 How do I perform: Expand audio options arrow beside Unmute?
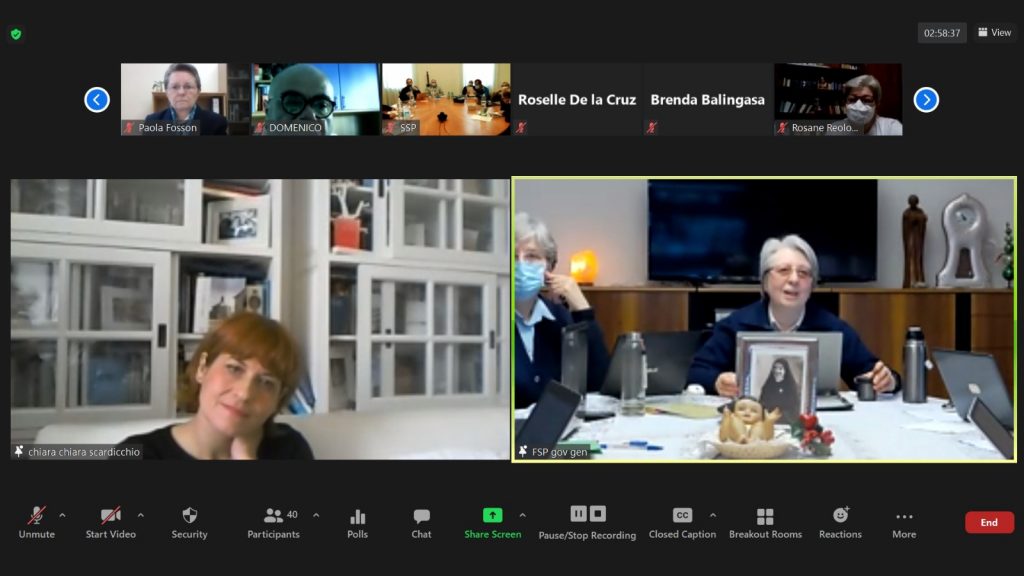(62, 516)
